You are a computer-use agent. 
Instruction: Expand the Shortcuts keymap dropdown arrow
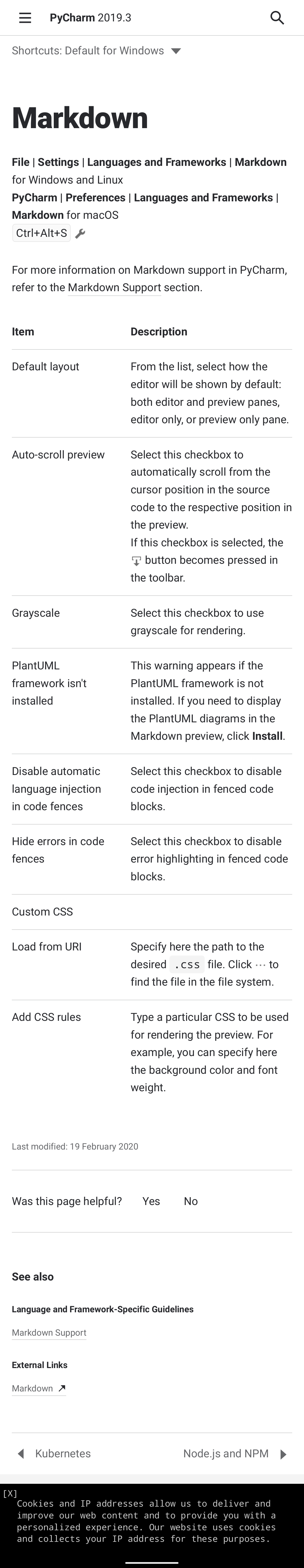(176, 51)
